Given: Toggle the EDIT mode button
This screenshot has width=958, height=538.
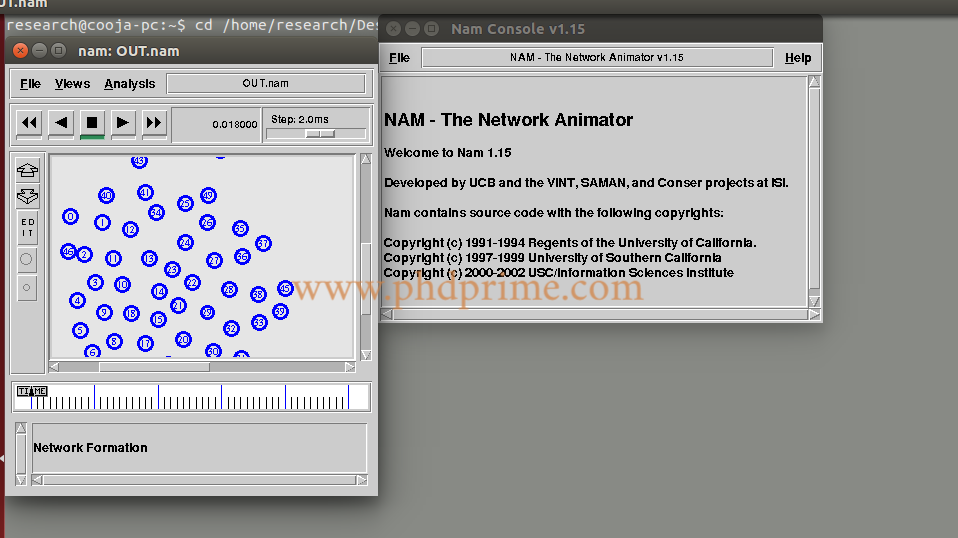Looking at the screenshot, I should [28, 227].
